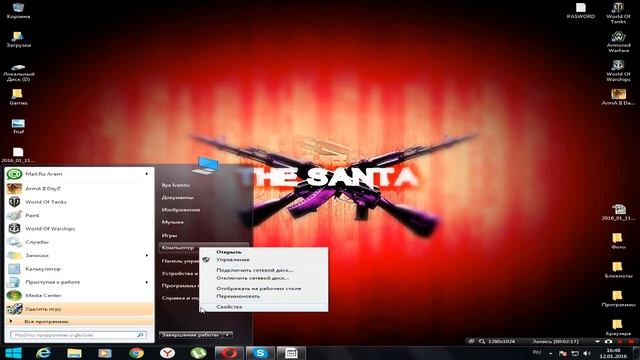
Task: Launch ArmA II desktop shortcut
Action: (618, 97)
